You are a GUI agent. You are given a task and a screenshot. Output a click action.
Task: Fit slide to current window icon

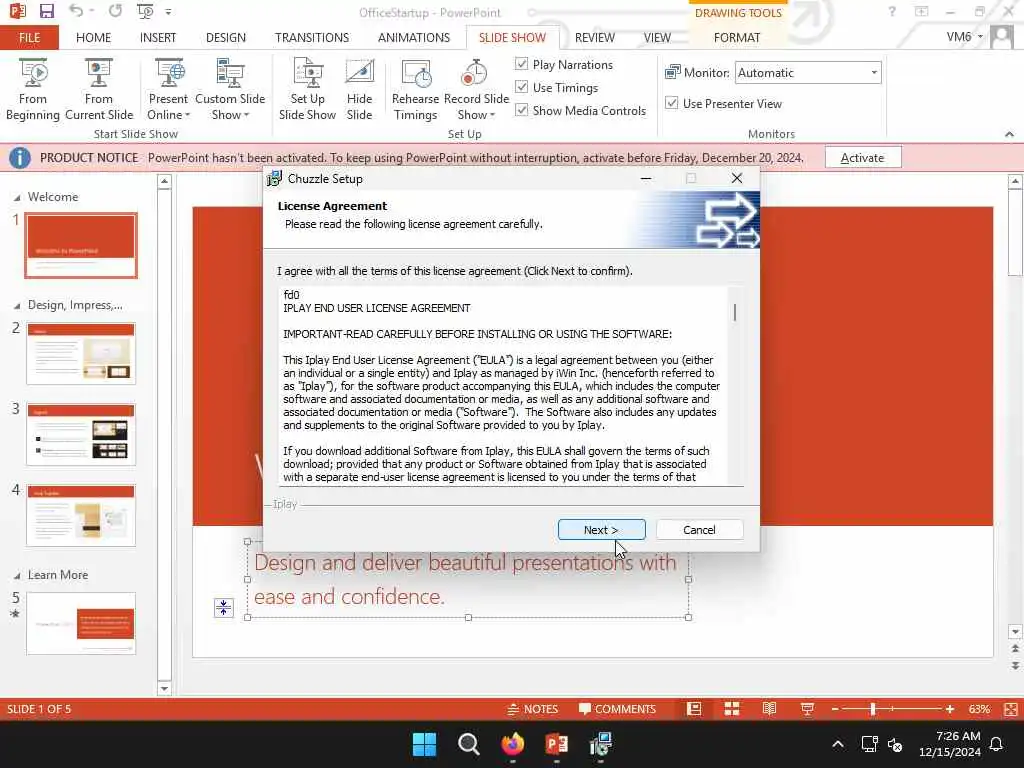tap(1011, 709)
